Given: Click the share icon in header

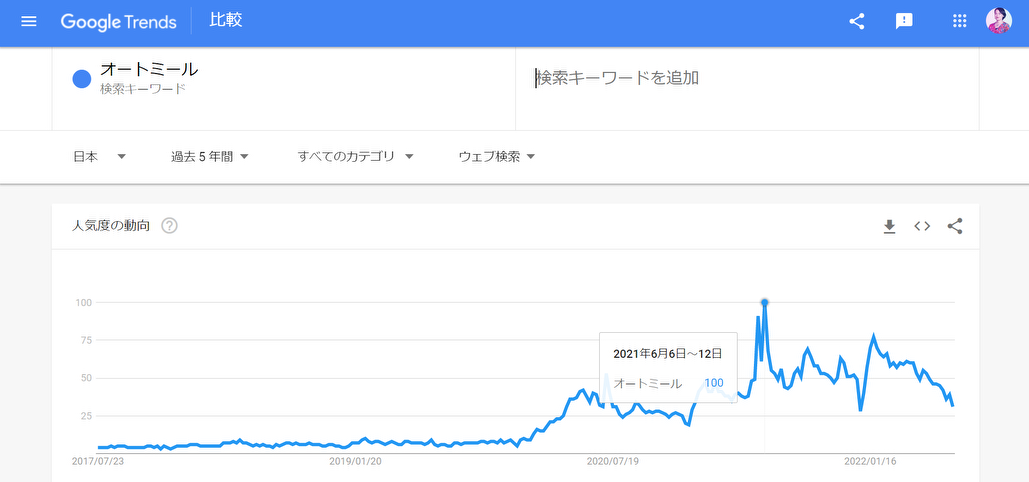Looking at the screenshot, I should 856,22.
